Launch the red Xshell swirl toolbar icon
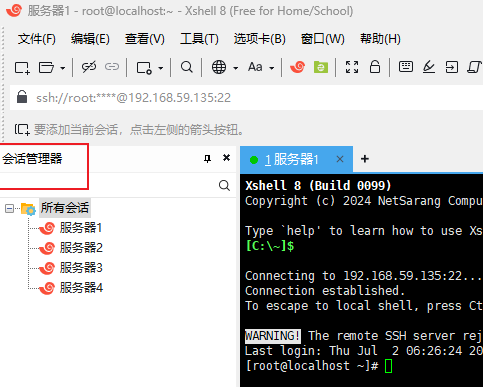The width and height of the screenshot is (483, 387). (297, 67)
